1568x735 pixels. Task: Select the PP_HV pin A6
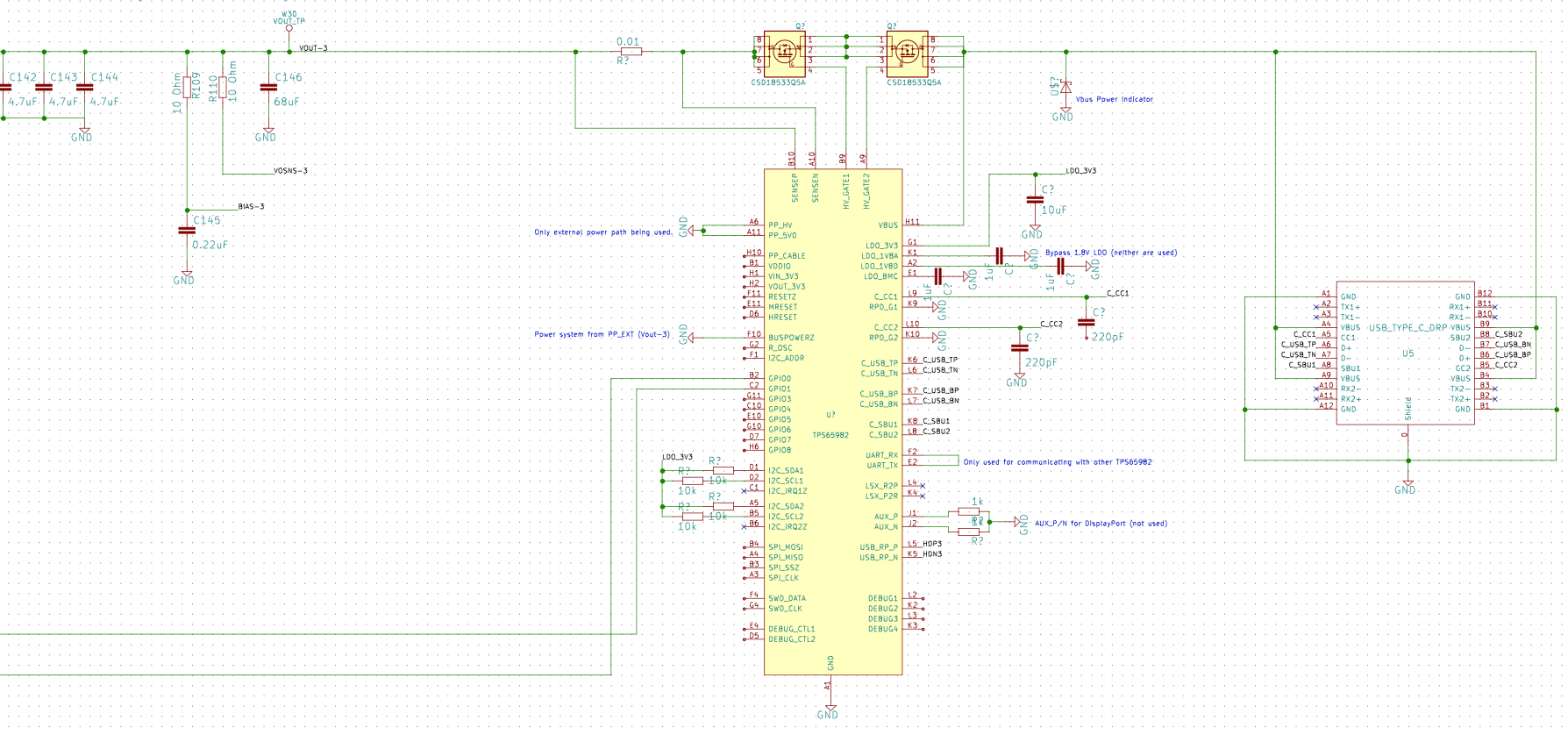753,224
